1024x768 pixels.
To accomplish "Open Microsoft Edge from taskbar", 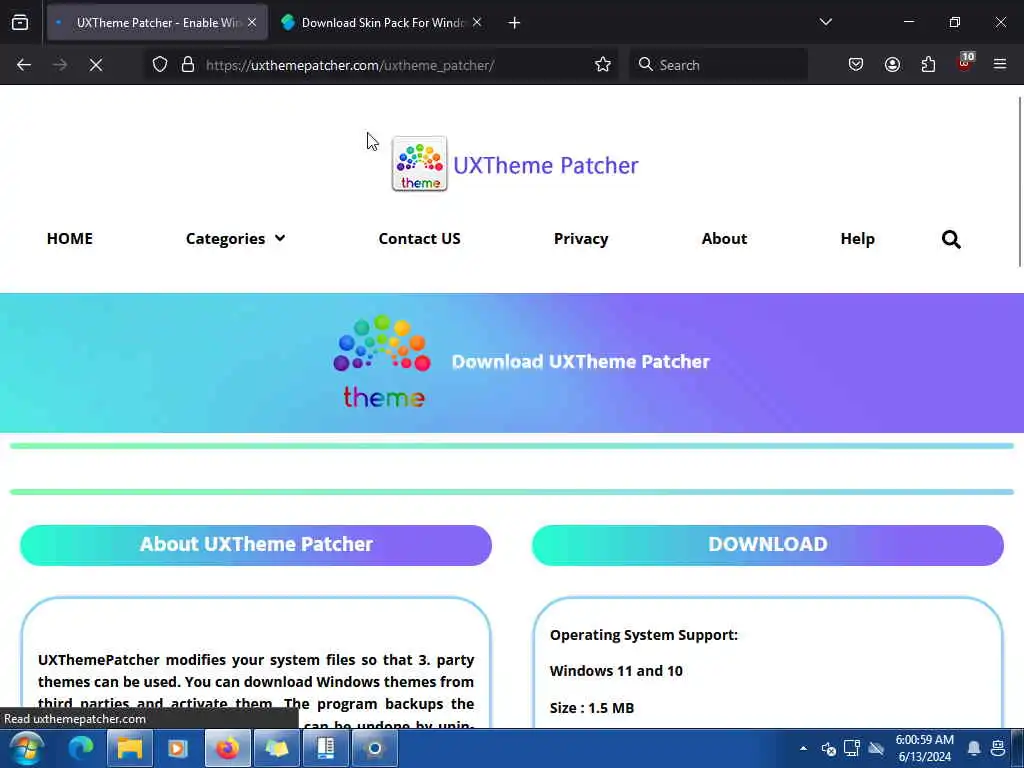I will click(81, 748).
